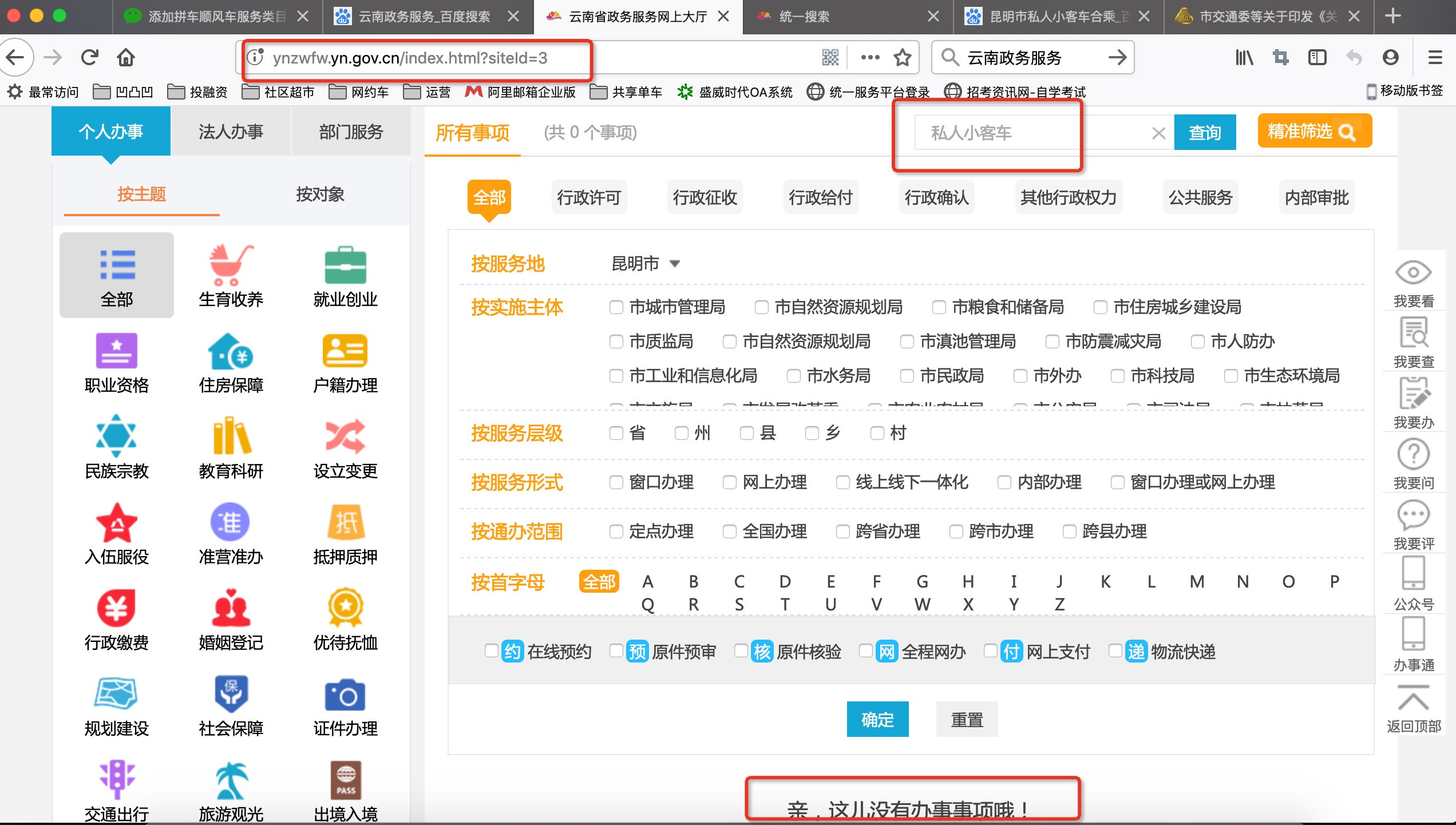The image size is (1456, 825).
Task: Check the 市城市管理局 checkbox
Action: [x=616, y=308]
